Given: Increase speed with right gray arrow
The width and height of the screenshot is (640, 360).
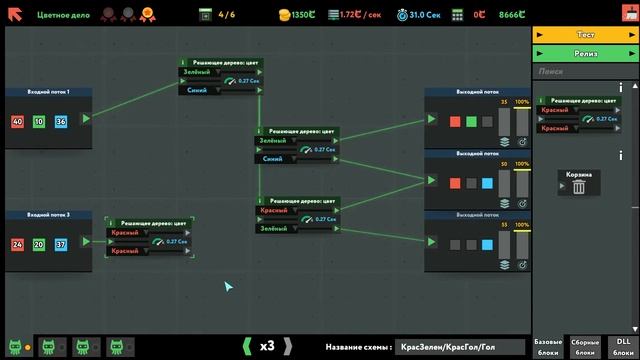Looking at the screenshot, I should (288, 346).
